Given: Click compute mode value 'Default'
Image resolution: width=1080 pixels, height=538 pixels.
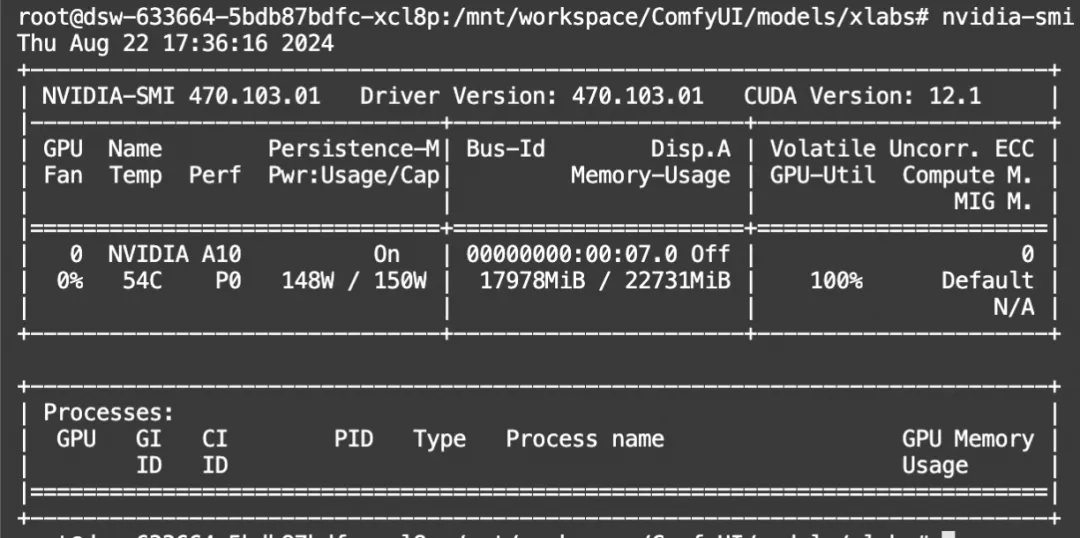Looking at the screenshot, I should tap(988, 281).
